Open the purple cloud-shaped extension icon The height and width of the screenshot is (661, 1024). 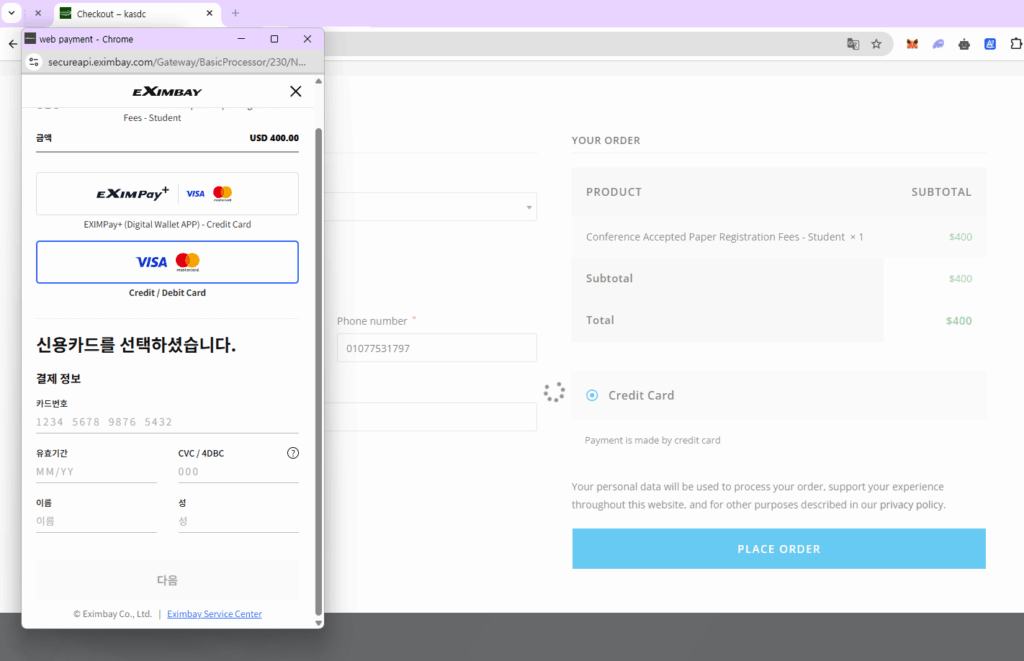pos(938,44)
